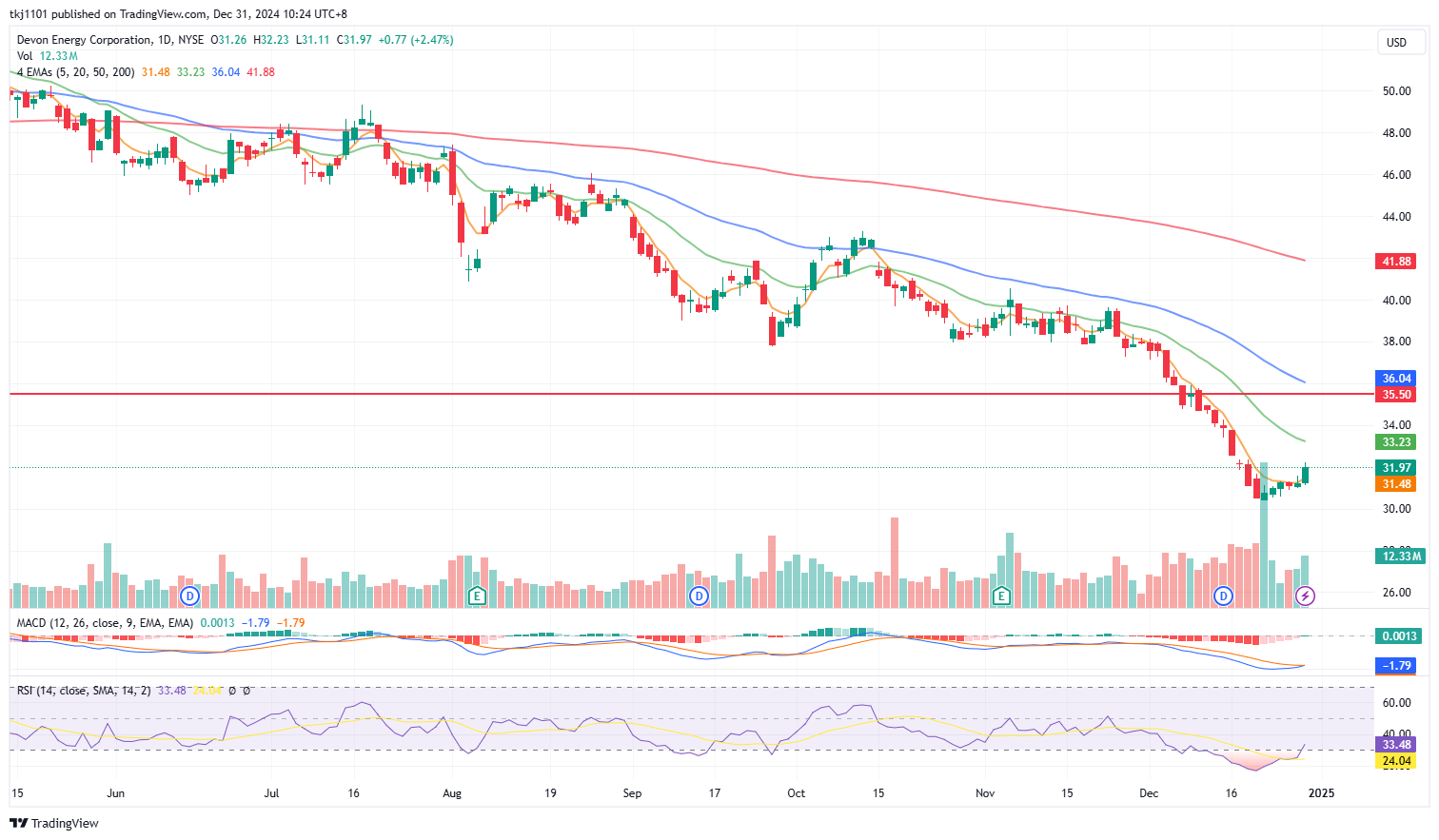The width and height of the screenshot is (1439, 840).
Task: Click the Nov label on time axis
Action: coord(985,793)
